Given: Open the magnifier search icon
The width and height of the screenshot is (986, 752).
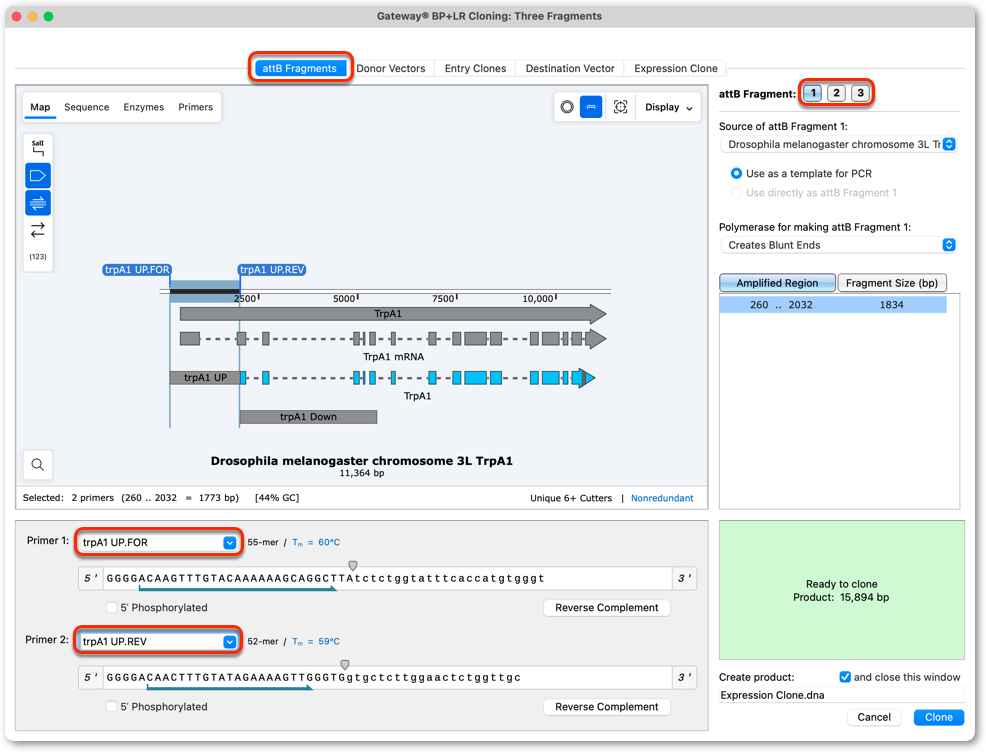Looking at the screenshot, I should click(38, 465).
